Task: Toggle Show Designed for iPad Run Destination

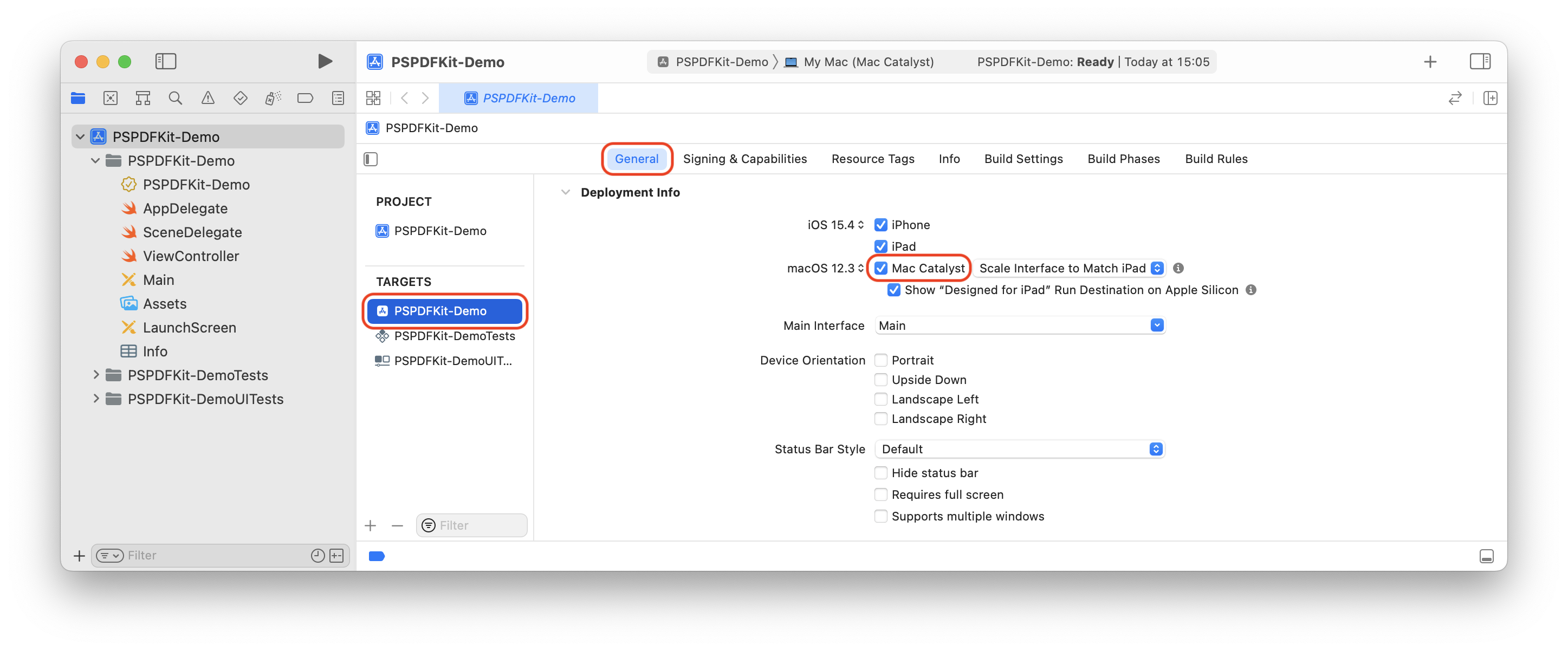Action: pos(893,290)
